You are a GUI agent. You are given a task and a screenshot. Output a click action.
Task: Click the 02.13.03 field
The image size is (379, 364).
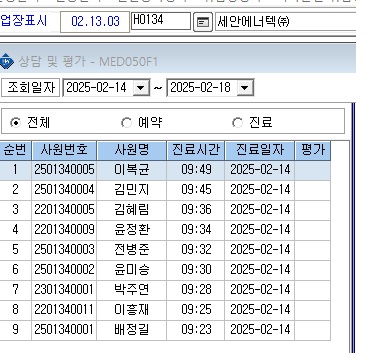tap(95, 22)
